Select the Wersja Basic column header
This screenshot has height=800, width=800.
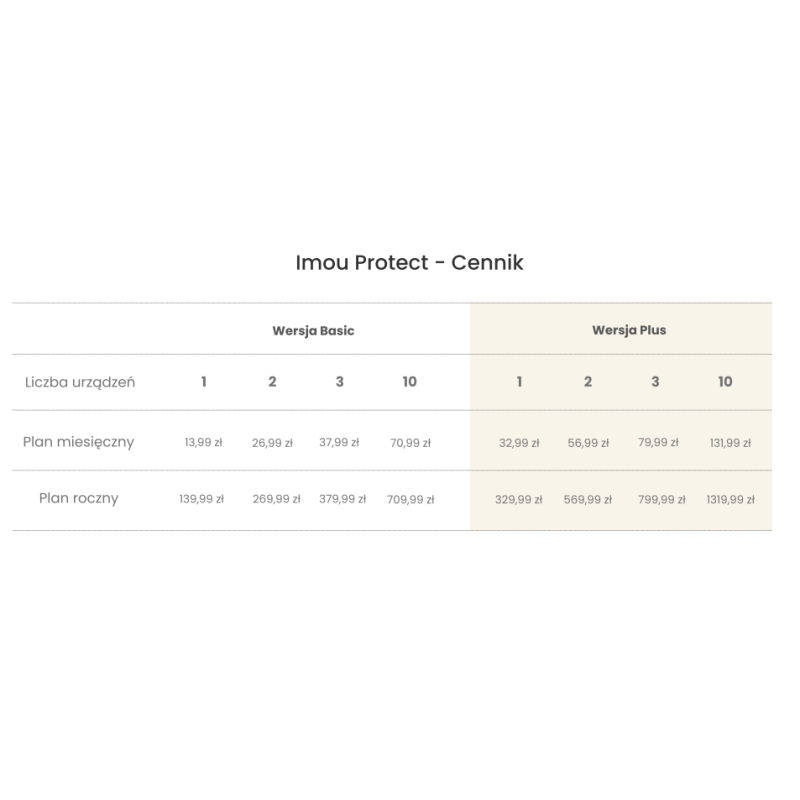coord(313,330)
